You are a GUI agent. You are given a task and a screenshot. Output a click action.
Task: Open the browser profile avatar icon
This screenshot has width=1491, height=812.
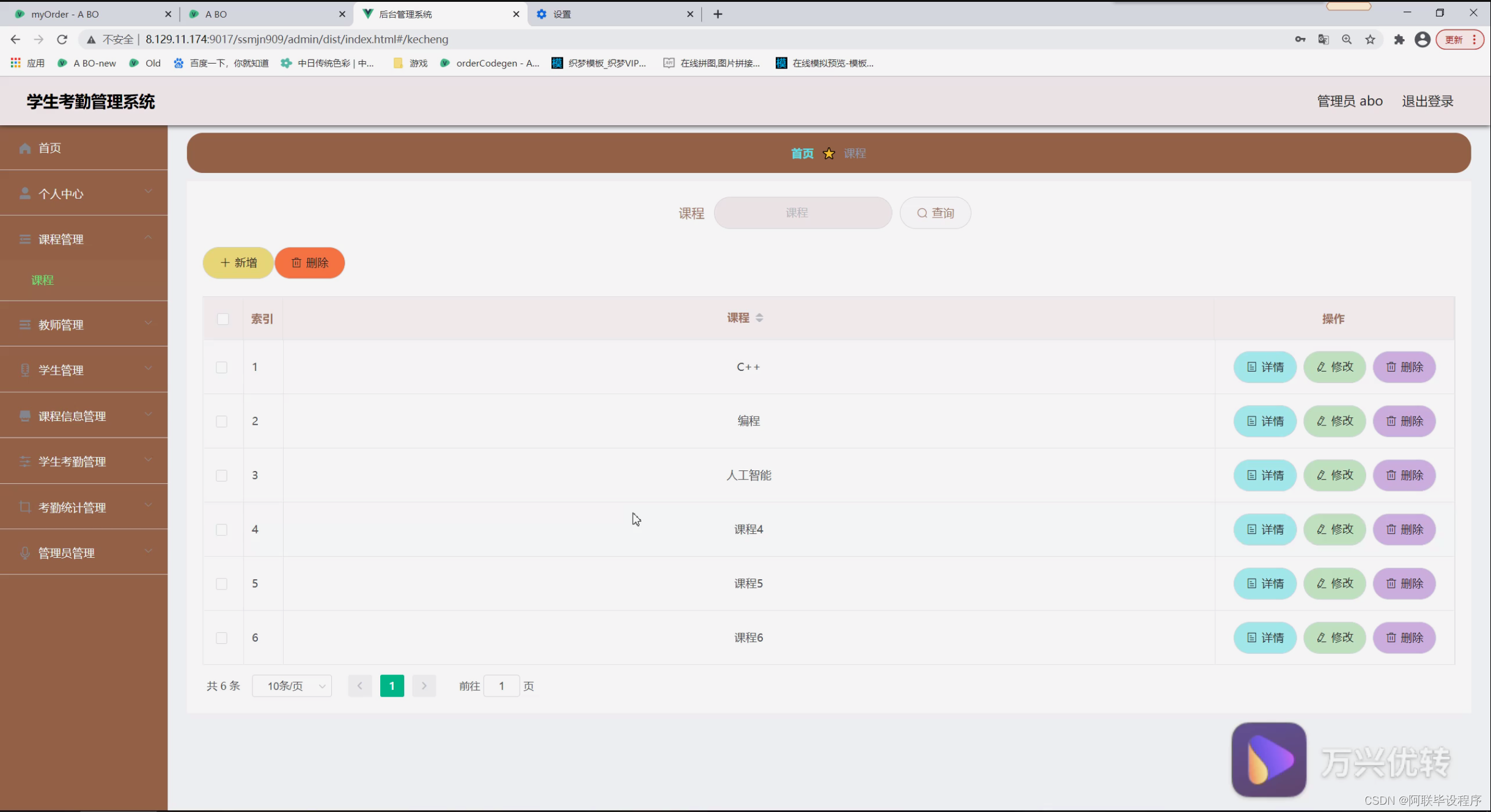click(x=1422, y=39)
